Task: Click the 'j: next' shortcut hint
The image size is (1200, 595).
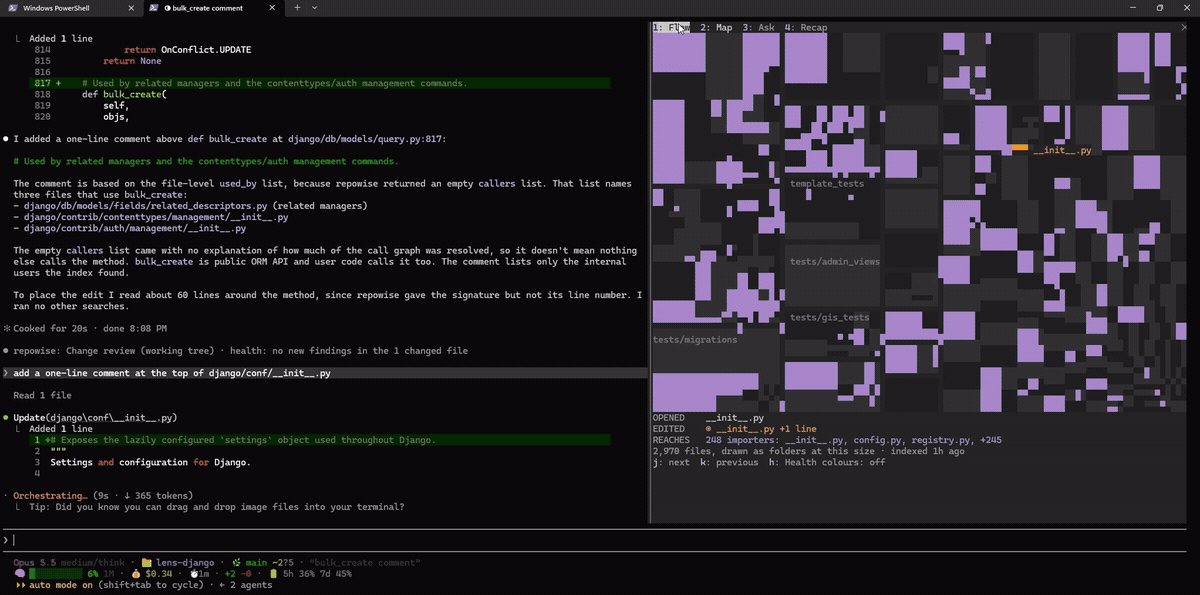Action: (671, 462)
